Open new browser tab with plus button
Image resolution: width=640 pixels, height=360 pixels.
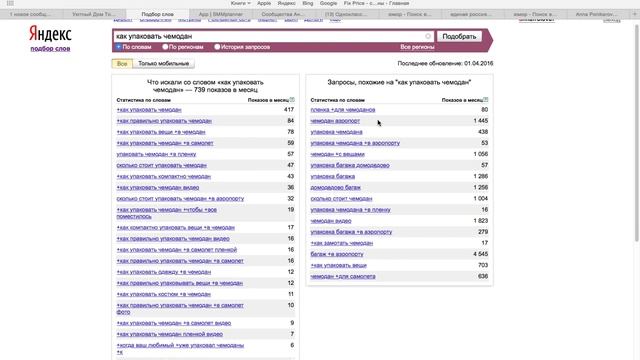[x=634, y=14]
